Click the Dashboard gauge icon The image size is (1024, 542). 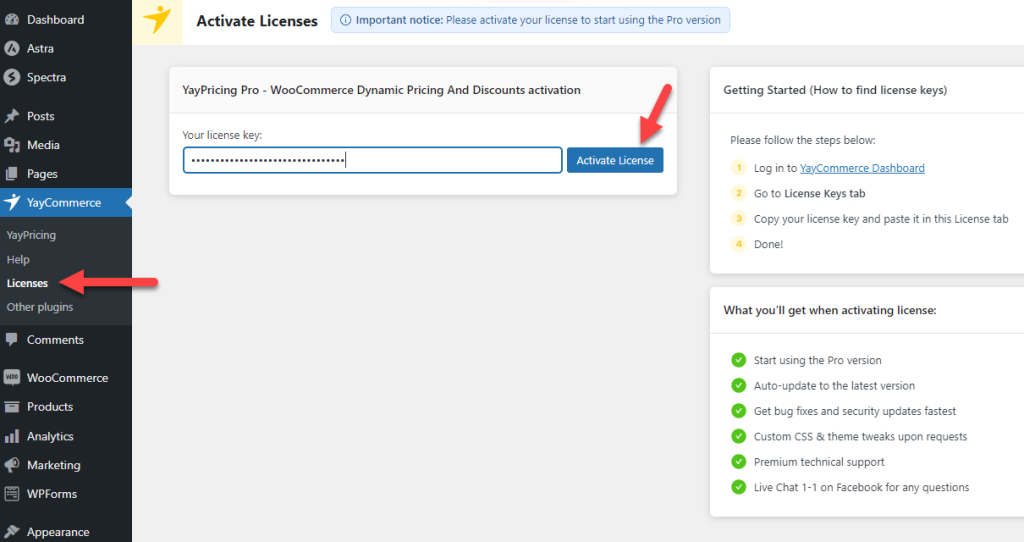12,20
